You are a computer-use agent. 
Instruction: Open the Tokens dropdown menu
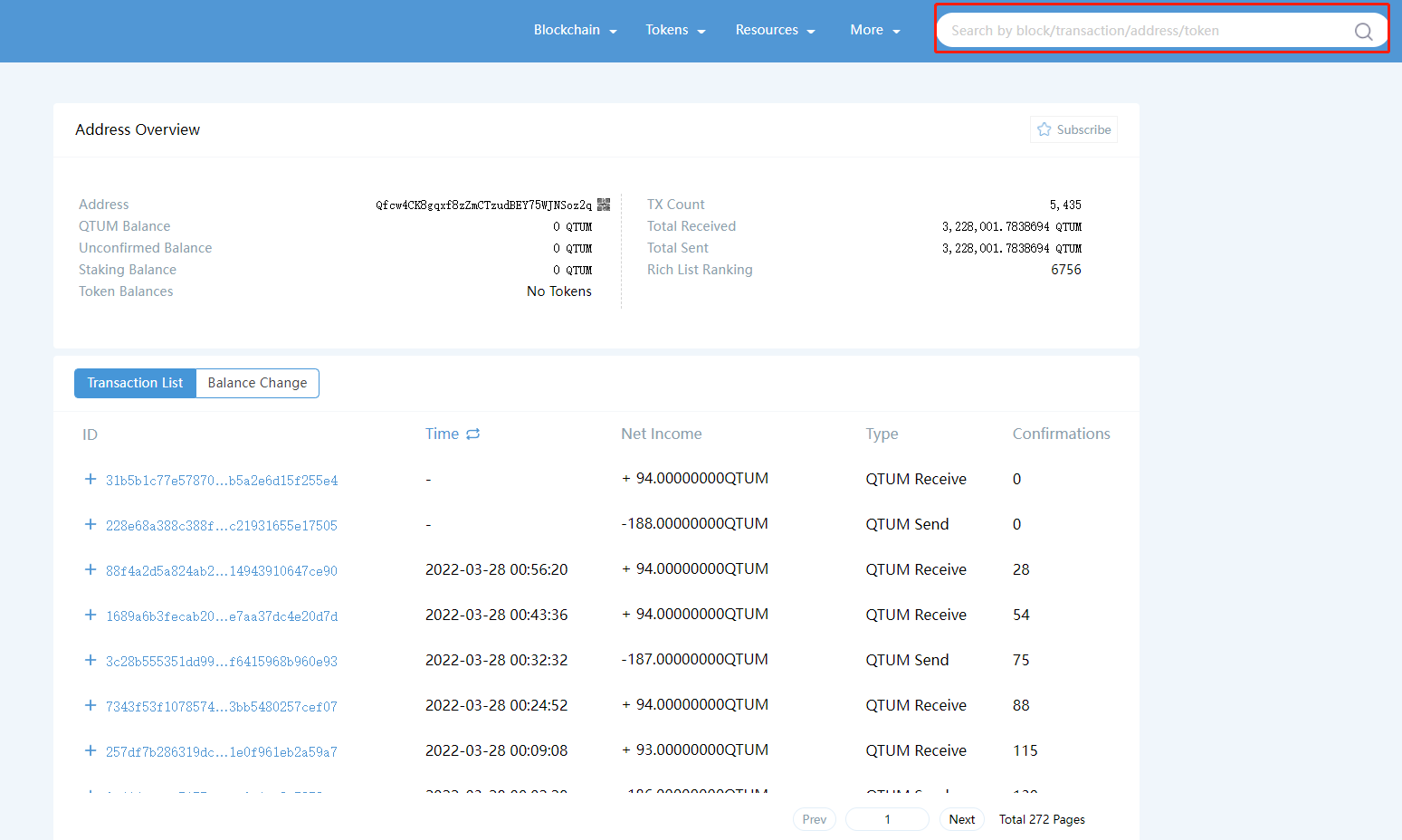pyautogui.click(x=674, y=30)
